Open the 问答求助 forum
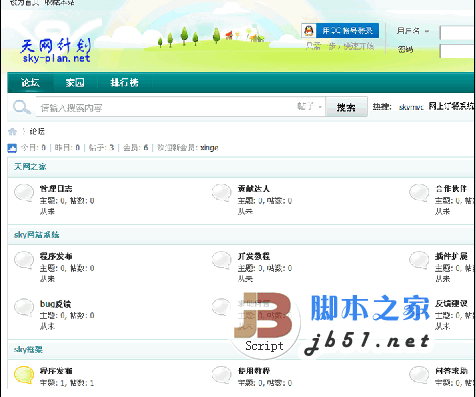Screen dimensions: 476x397 pyautogui.click(x=451, y=371)
